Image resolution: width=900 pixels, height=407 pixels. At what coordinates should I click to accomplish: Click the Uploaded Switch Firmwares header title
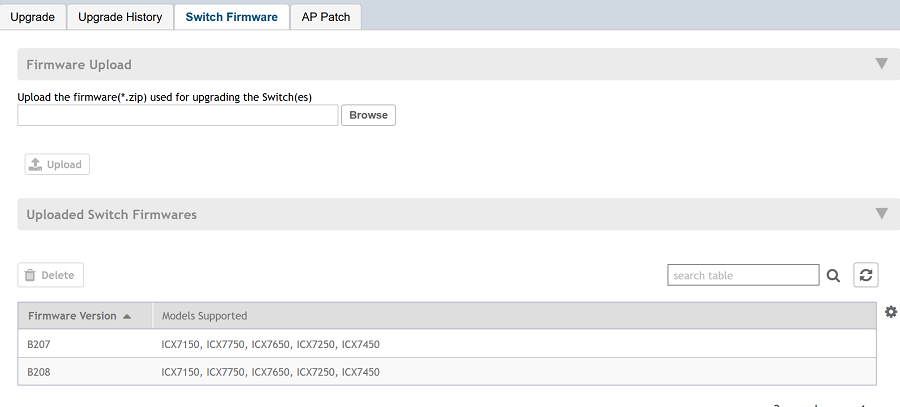111,214
